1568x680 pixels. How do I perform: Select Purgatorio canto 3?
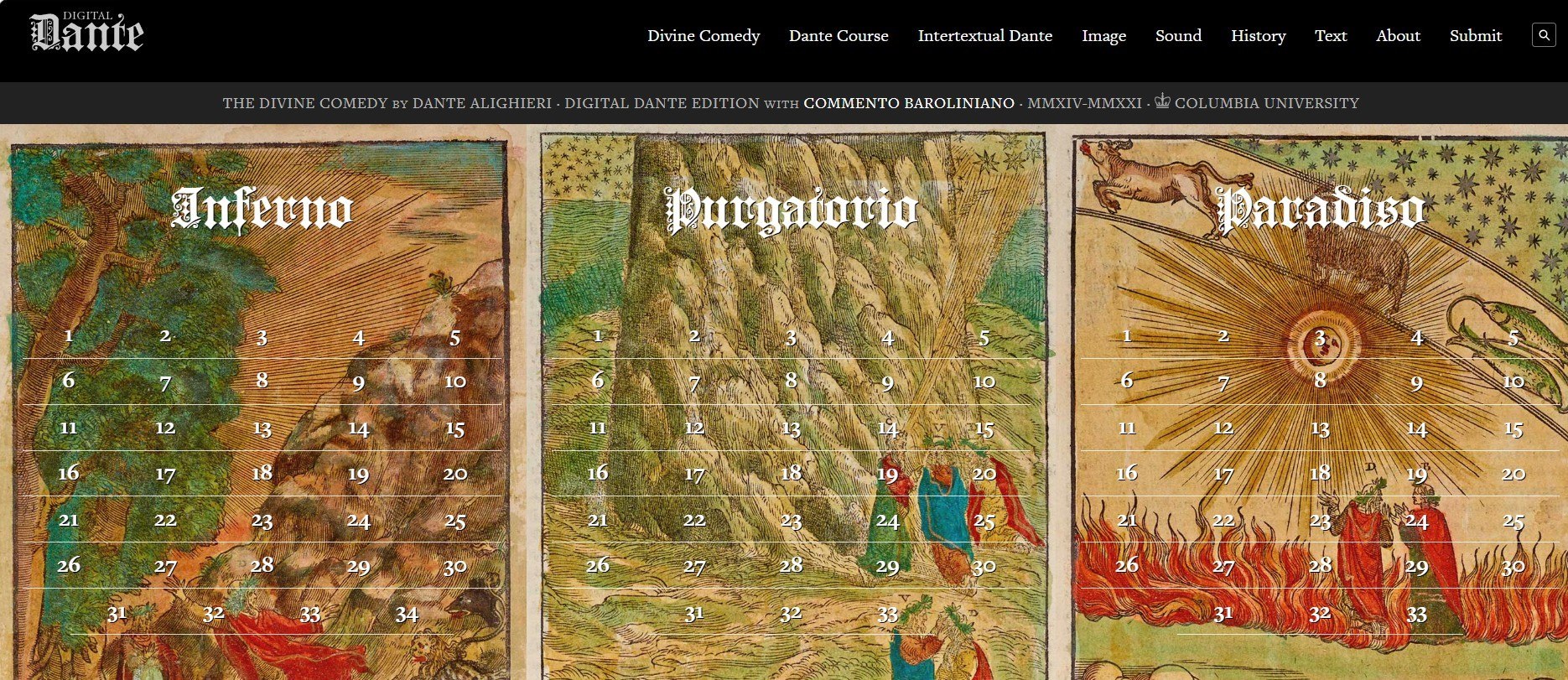point(791,337)
